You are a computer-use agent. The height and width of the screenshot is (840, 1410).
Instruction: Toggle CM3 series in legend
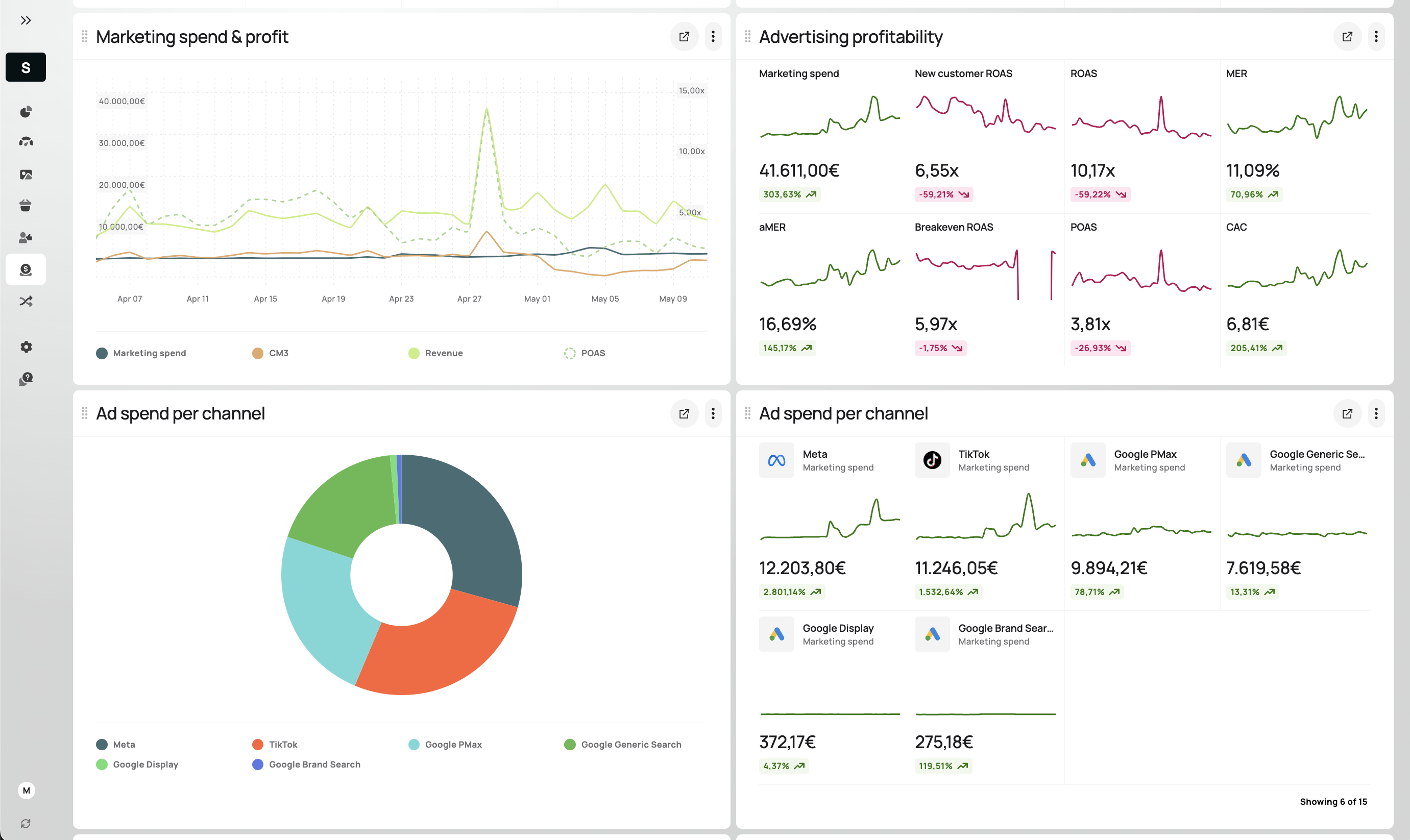270,353
